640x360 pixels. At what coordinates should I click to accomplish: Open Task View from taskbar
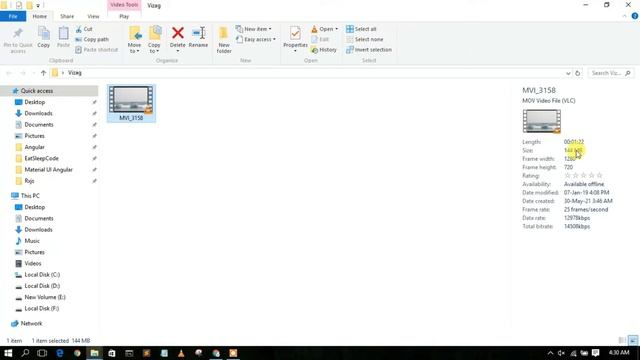(42, 353)
